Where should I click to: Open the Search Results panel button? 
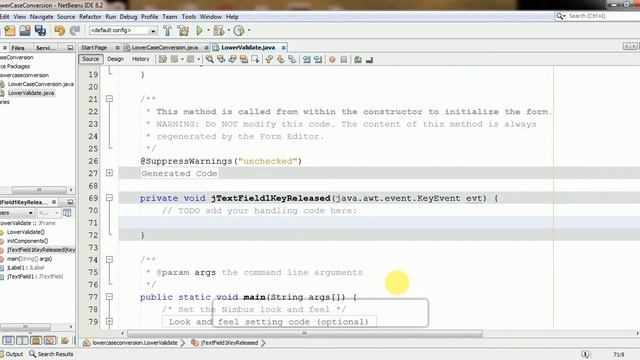51,354
